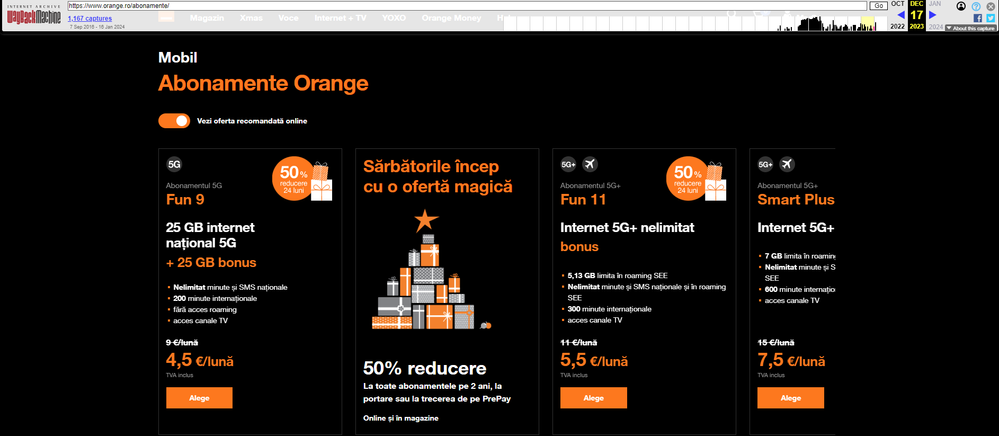Screen dimensions: 999x436
Task: Select the Orange Money menu item
Action: (x=450, y=17)
